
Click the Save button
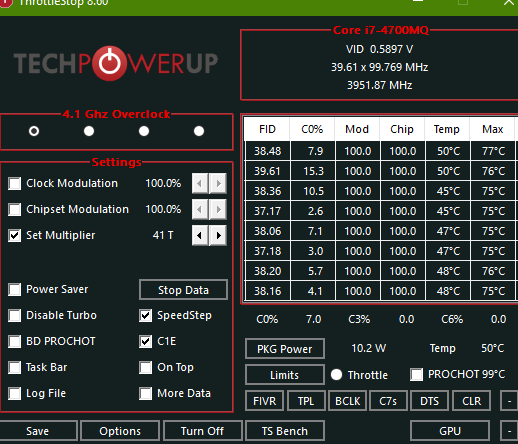click(x=38, y=431)
